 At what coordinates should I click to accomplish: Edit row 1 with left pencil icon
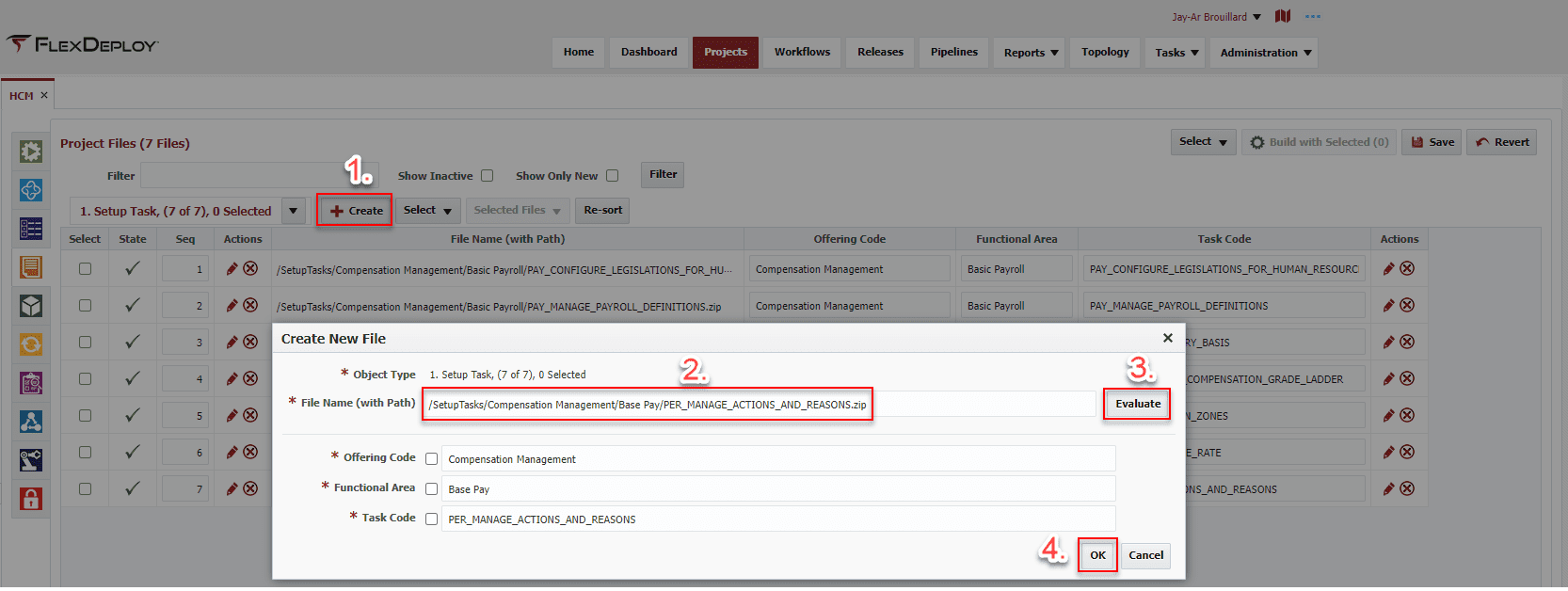232,269
